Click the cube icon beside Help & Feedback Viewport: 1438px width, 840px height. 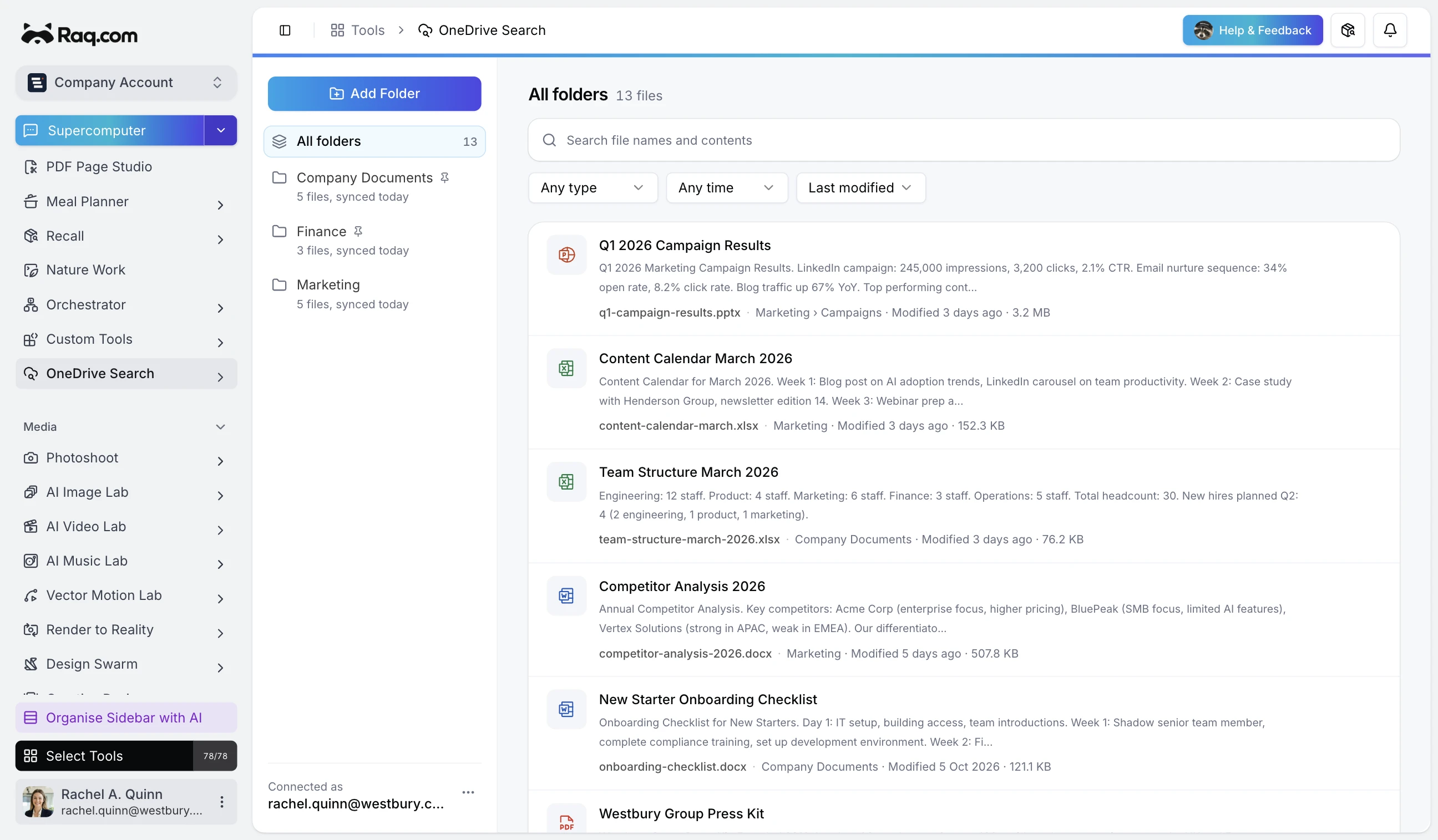(x=1347, y=30)
